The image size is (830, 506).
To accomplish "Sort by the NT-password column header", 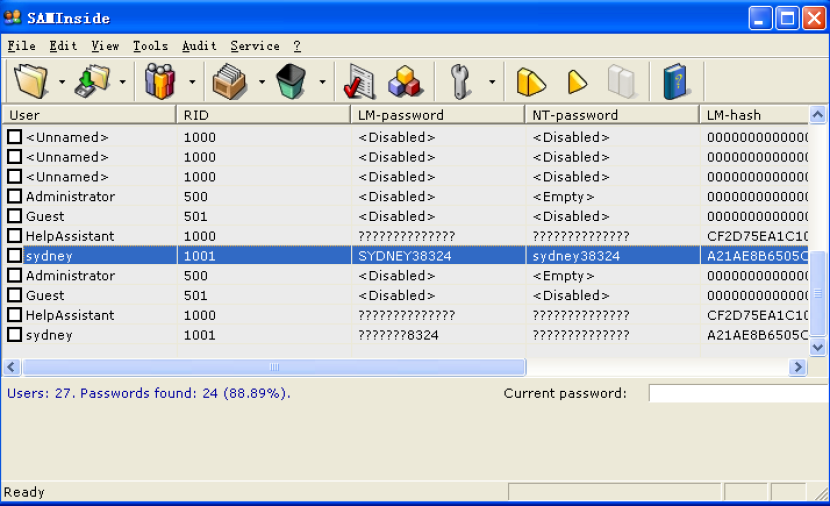I will click(612, 115).
